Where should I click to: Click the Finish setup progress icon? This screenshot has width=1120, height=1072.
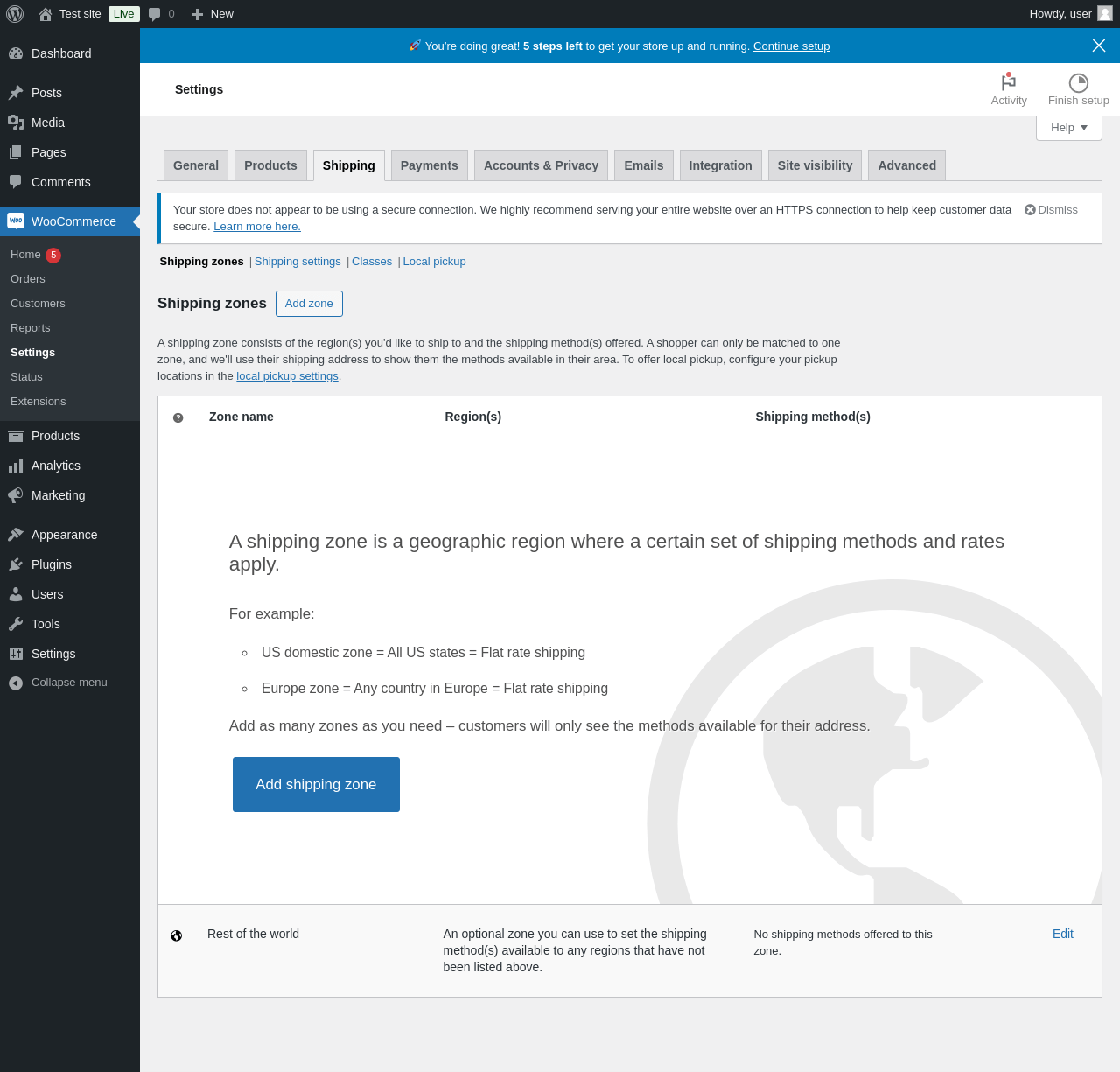[x=1079, y=82]
